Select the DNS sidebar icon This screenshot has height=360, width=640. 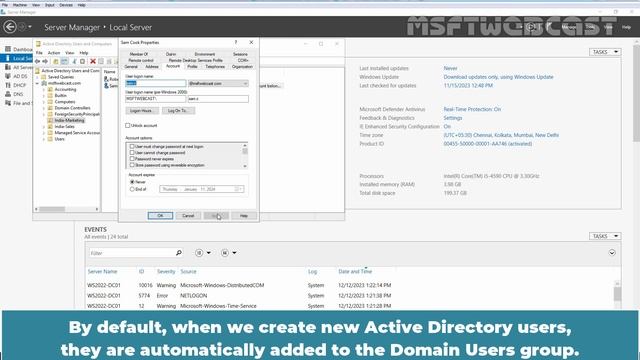point(8,94)
